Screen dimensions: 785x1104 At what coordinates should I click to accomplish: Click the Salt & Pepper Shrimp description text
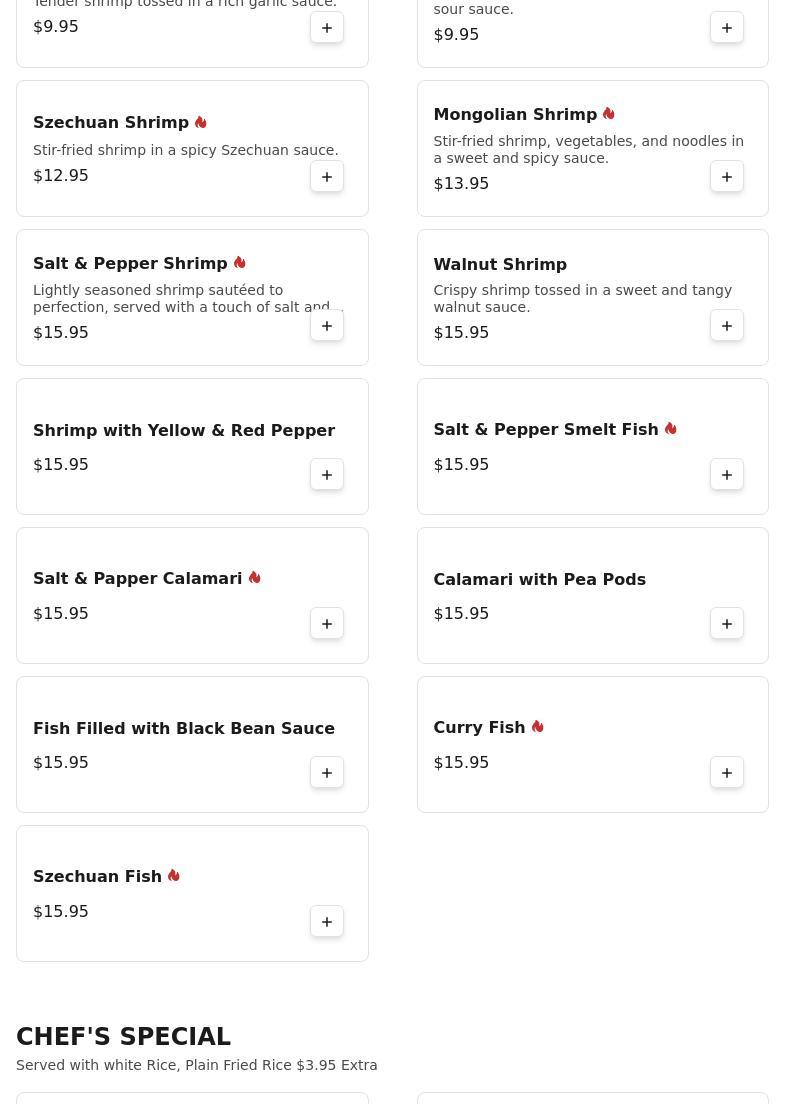click(x=185, y=299)
